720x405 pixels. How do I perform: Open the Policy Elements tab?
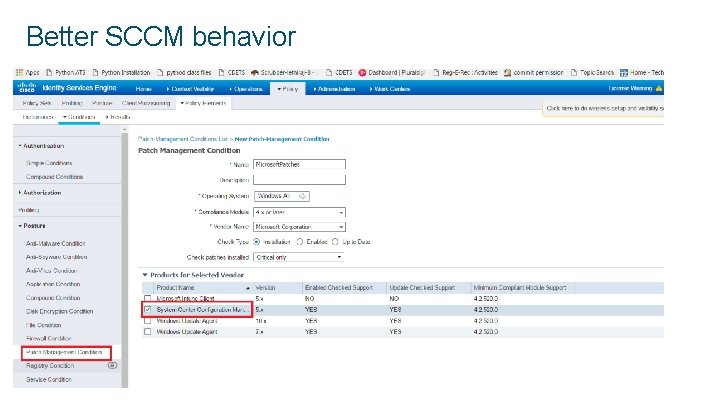coord(203,103)
